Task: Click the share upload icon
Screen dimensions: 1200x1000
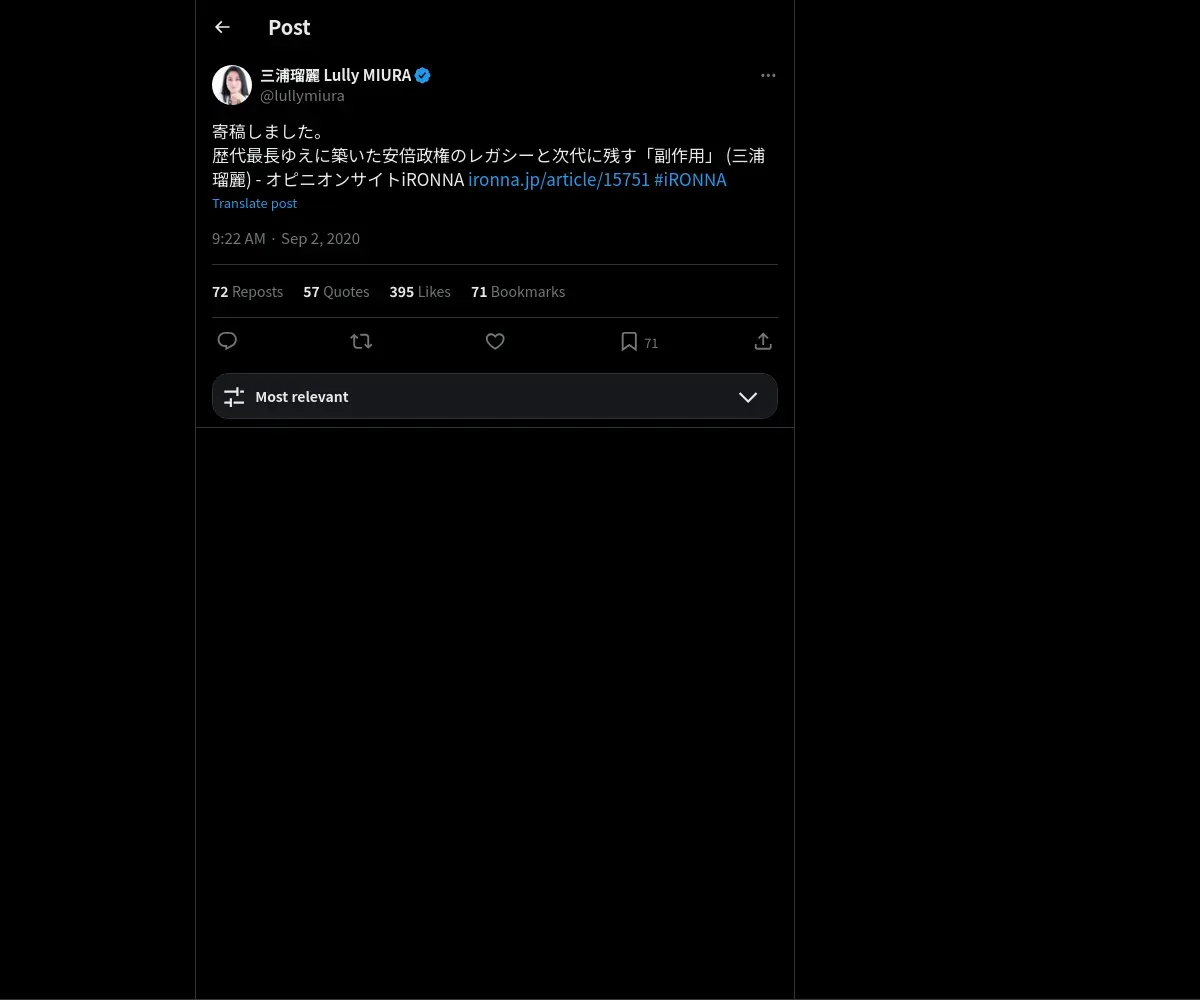Action: [x=763, y=342]
